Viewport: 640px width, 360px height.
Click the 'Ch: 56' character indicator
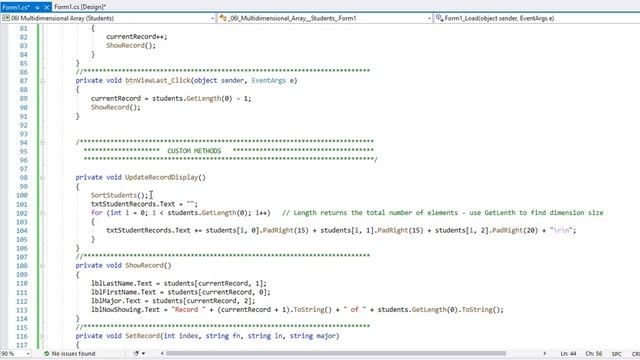[594, 353]
